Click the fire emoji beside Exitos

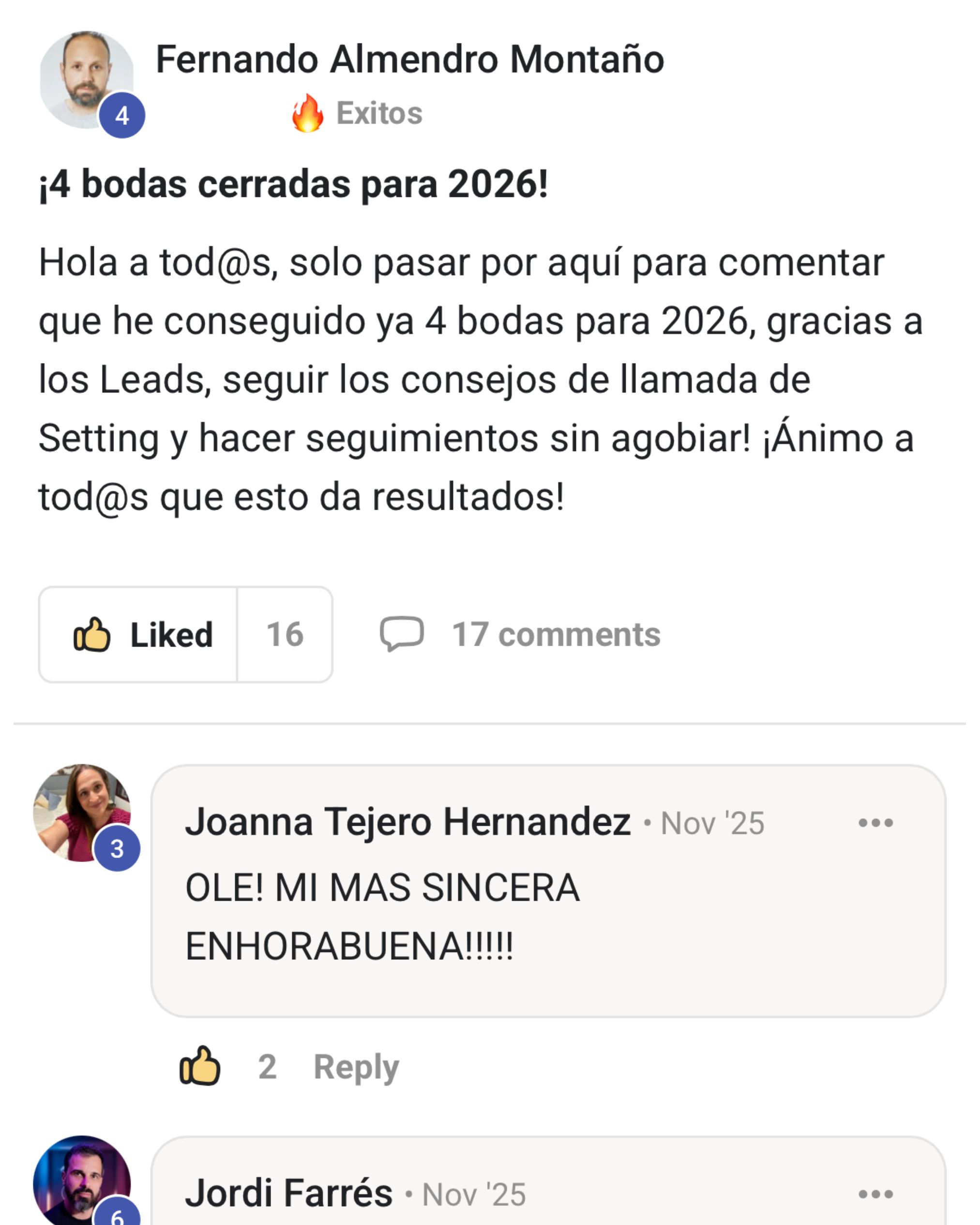[x=307, y=113]
